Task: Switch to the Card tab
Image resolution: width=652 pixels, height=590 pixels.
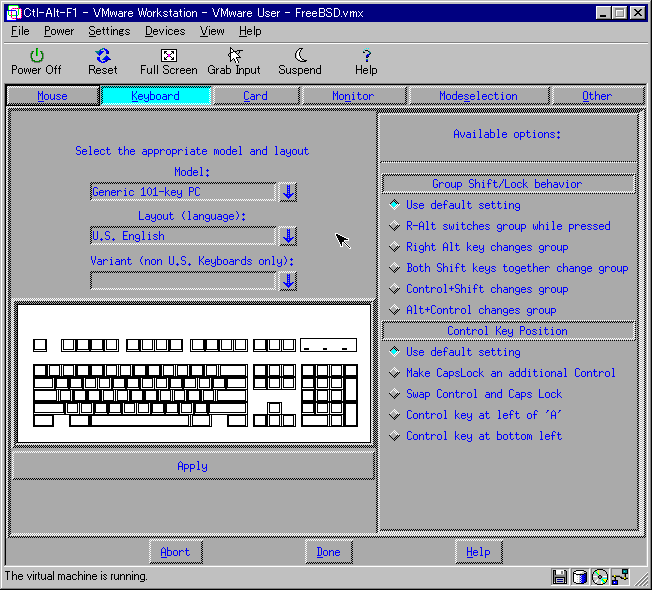Action: [255, 96]
